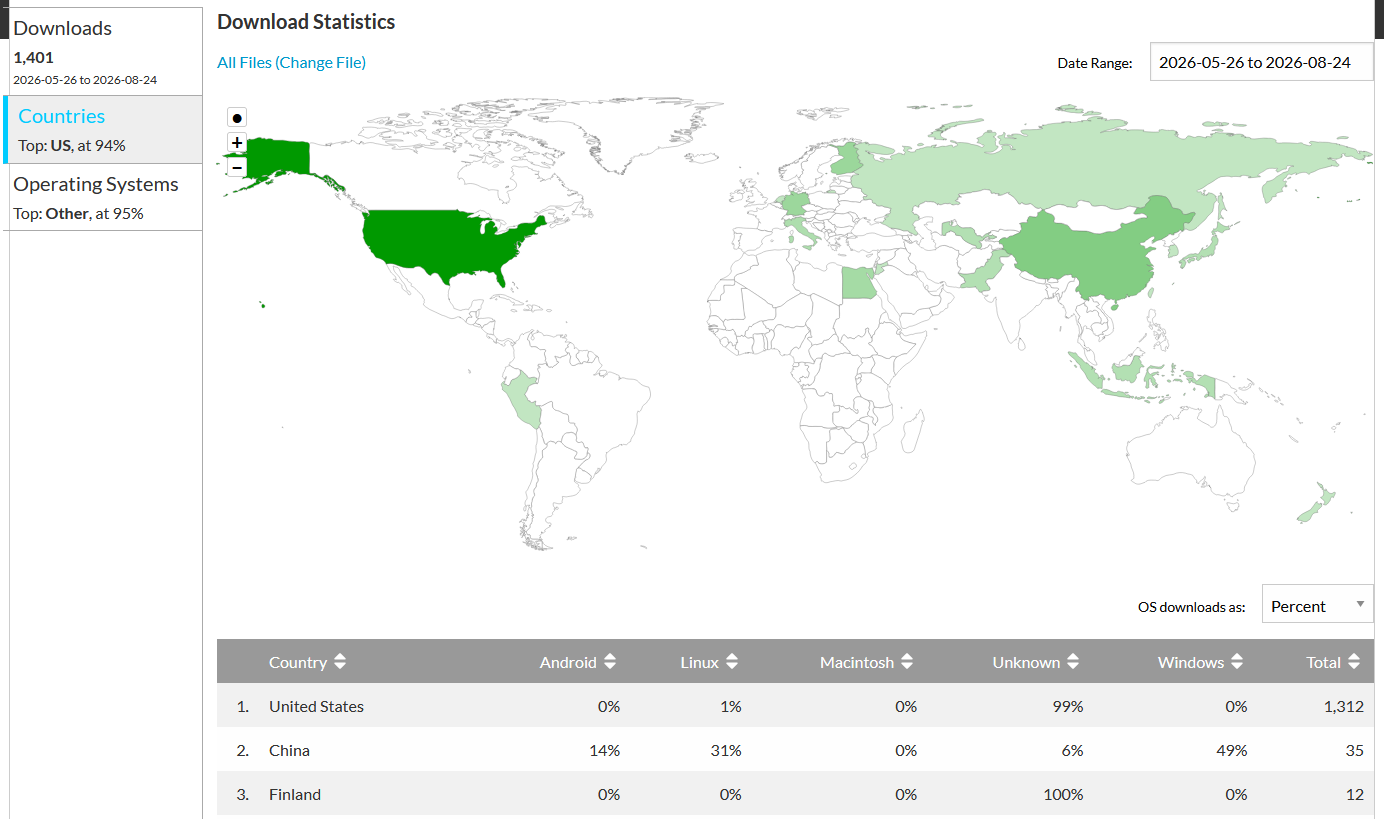This screenshot has height=819, width=1384.
Task: Sort the table by Macintosh column
Action: [867, 662]
